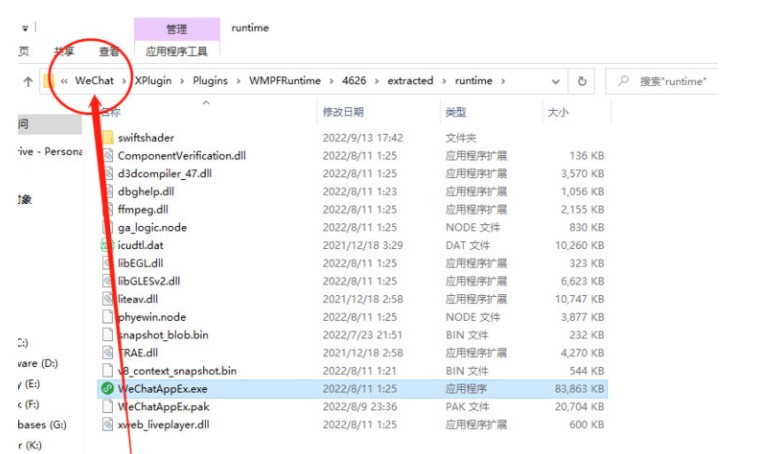Select xweb_liveplayer.dll file name
Screen dimensions: 765x454
pos(163,425)
